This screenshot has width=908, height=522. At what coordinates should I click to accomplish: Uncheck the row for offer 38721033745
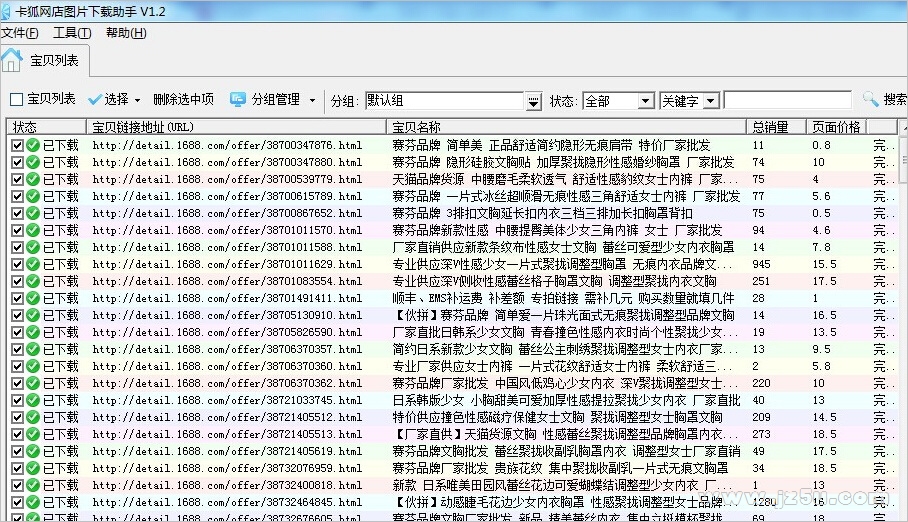[17, 400]
